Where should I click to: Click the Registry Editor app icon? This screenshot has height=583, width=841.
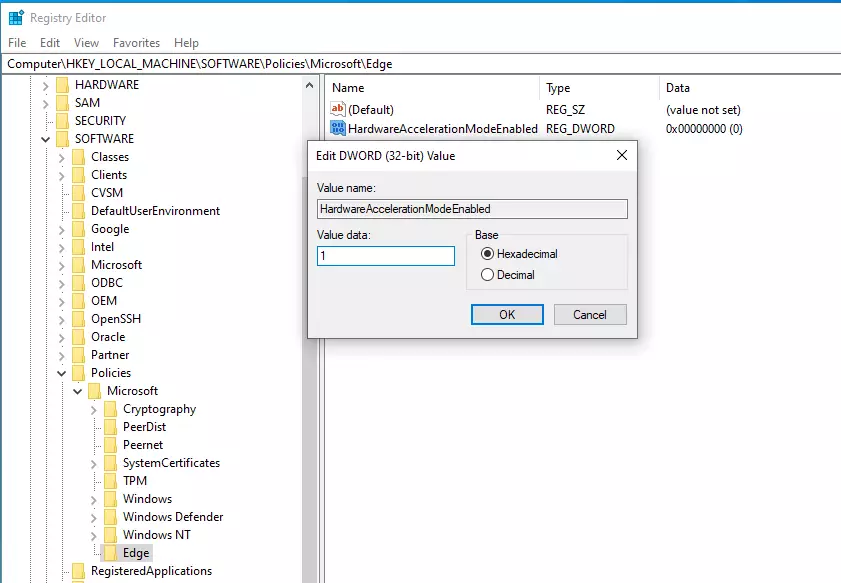[x=16, y=18]
